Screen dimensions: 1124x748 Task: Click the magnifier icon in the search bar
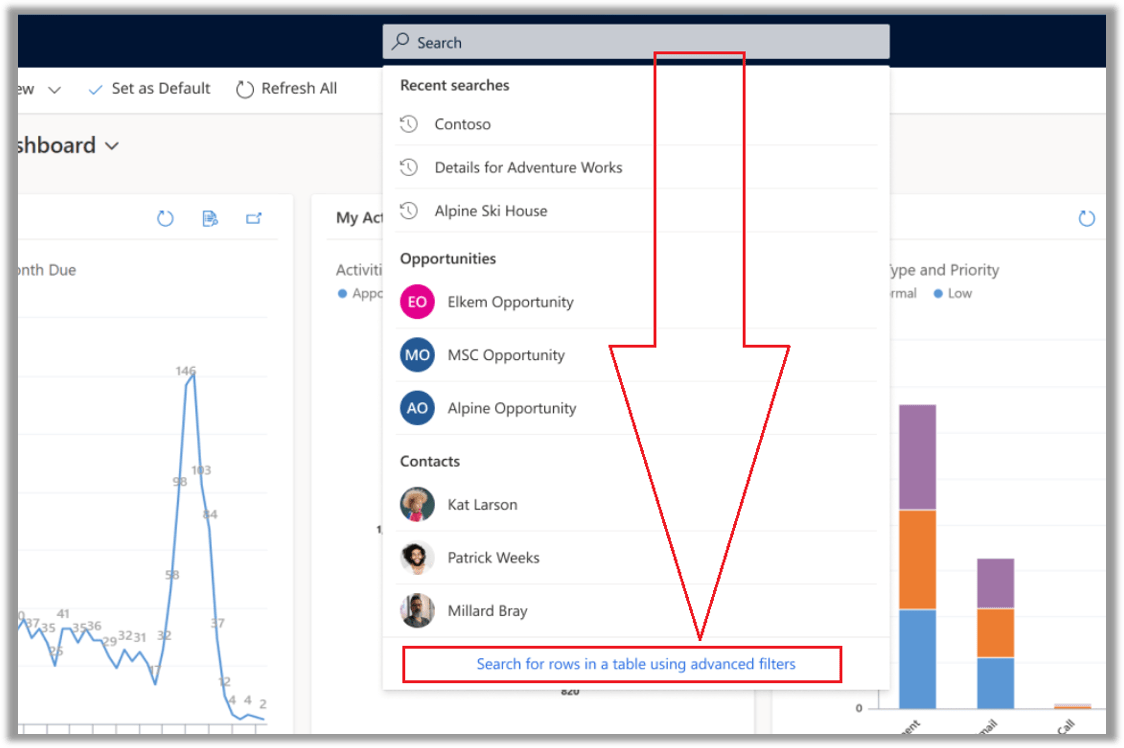tap(401, 42)
